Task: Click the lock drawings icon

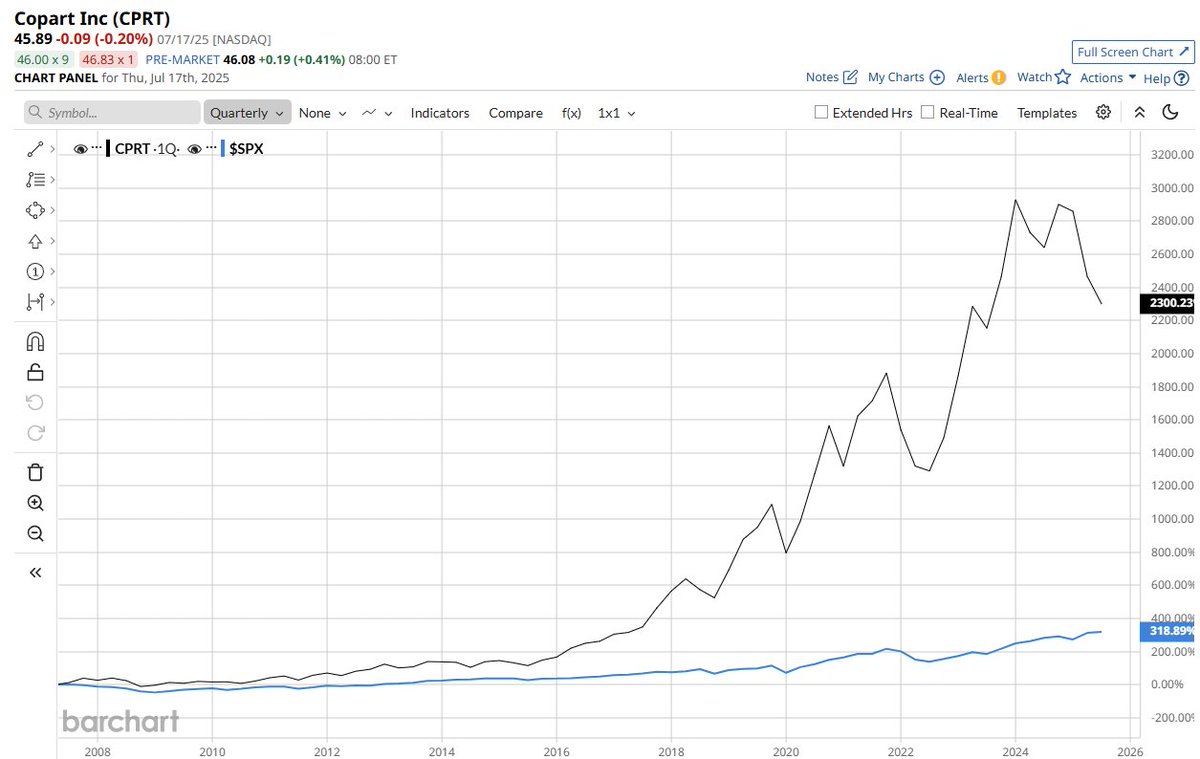Action: coord(35,372)
